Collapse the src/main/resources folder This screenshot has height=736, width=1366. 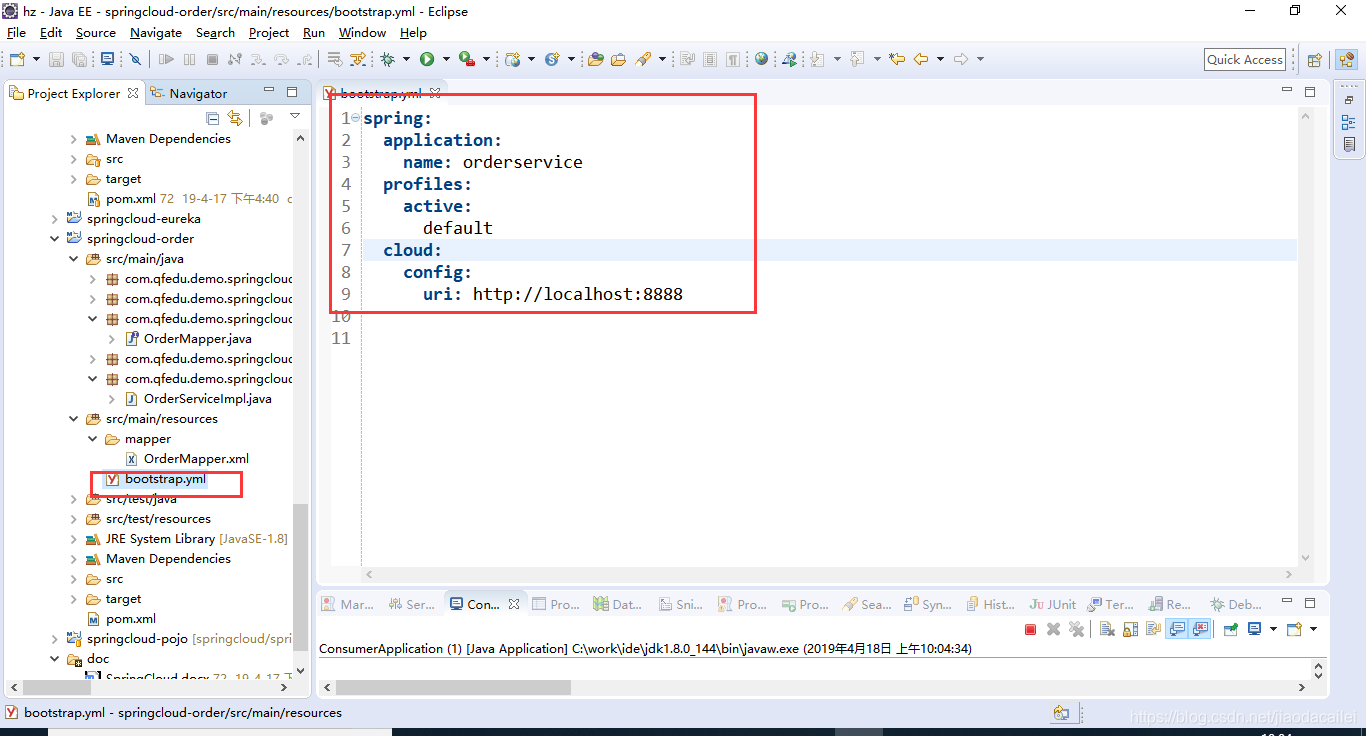tap(74, 419)
